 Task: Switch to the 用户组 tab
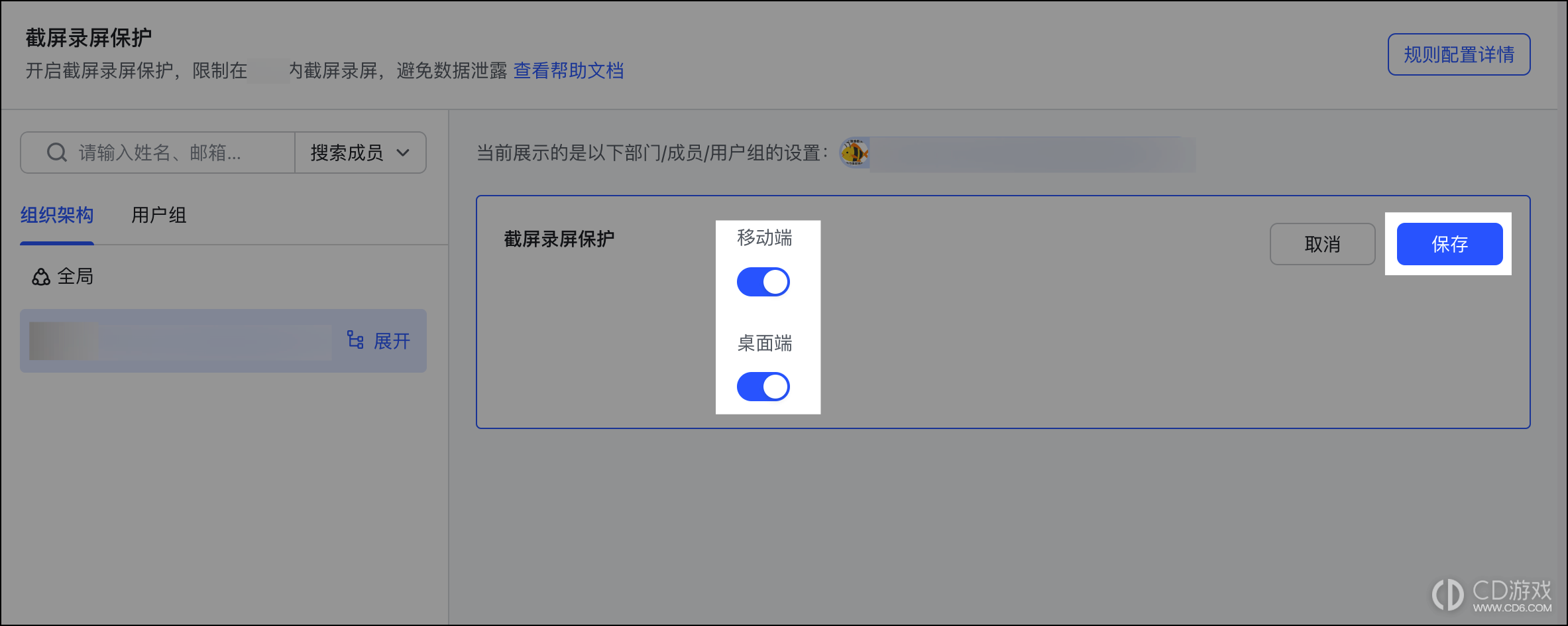[159, 215]
